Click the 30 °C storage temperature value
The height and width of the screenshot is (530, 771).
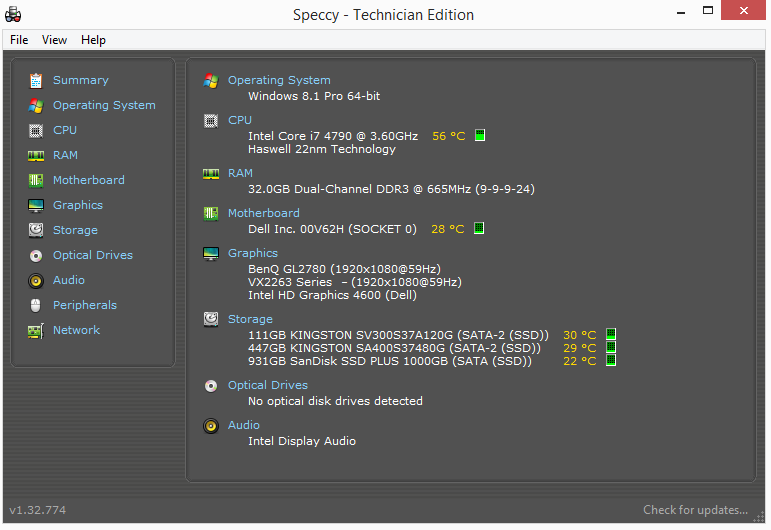(x=580, y=335)
